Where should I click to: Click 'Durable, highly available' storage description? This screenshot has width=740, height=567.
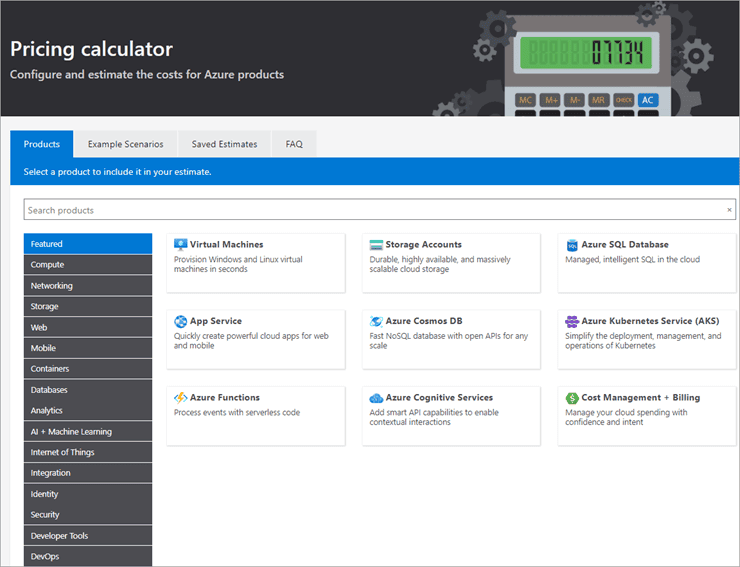[x=440, y=264]
